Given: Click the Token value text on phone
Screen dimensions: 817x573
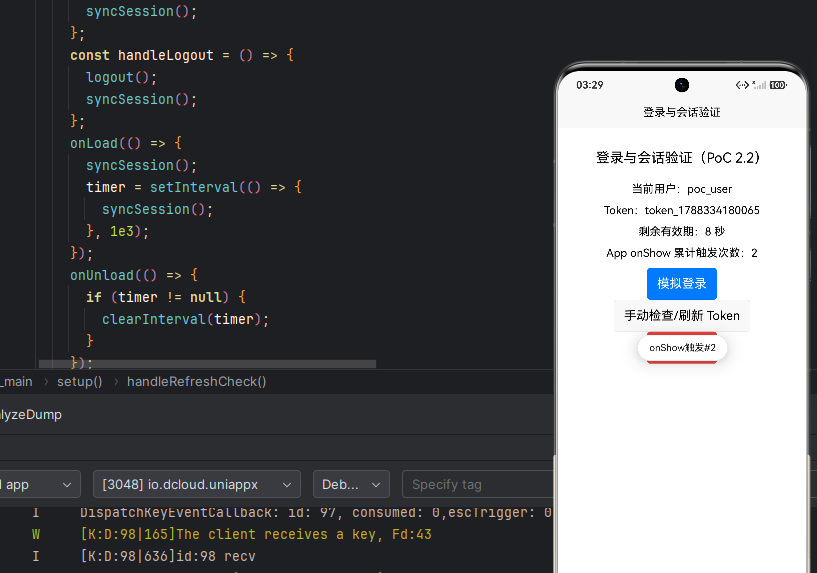Looking at the screenshot, I should tap(702, 210).
